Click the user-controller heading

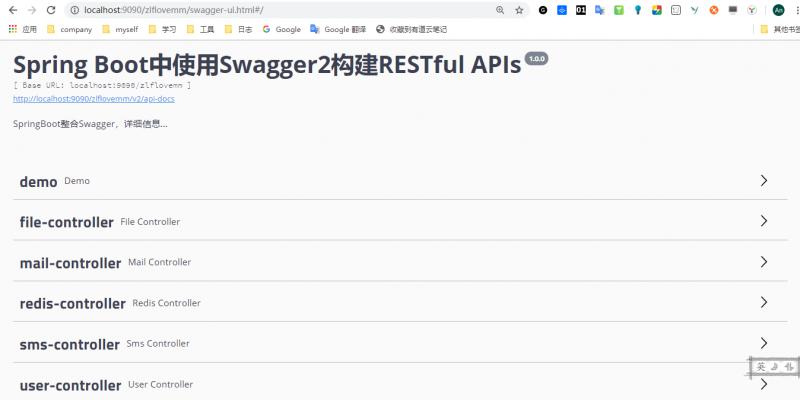point(70,386)
